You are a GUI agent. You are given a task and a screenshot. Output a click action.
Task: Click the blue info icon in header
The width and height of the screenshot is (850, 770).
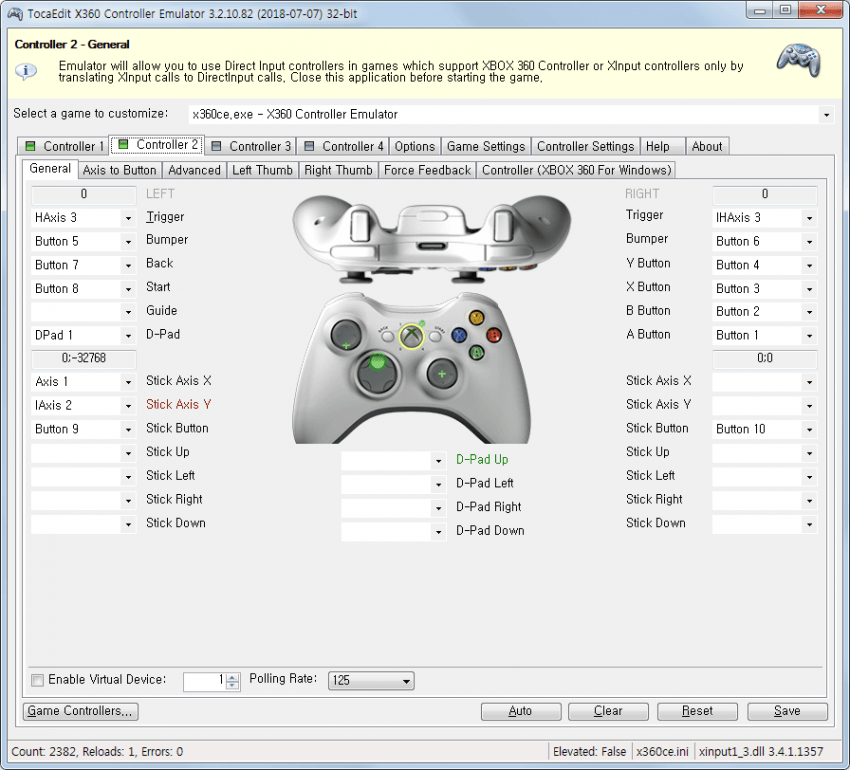coord(25,71)
